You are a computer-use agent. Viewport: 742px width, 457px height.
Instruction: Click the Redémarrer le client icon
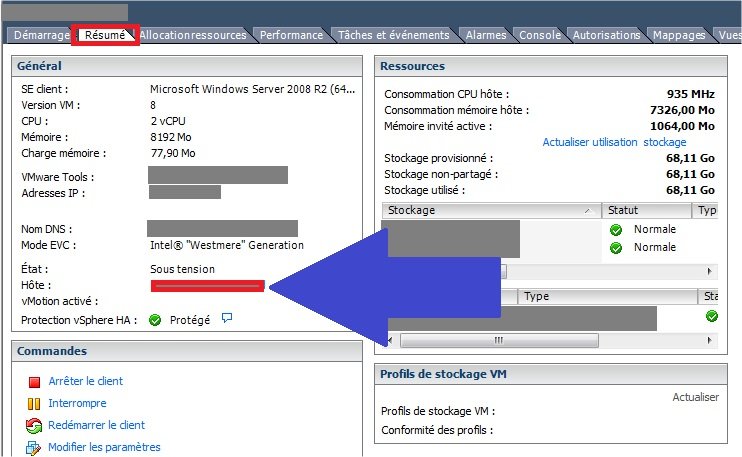tap(34, 426)
